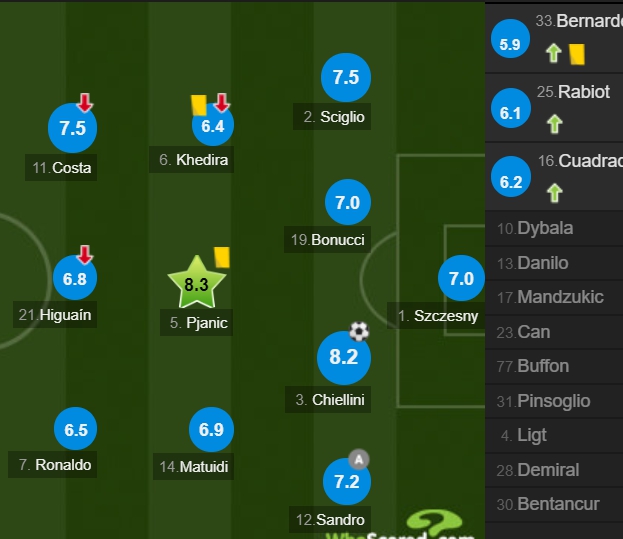
Task: Click the red substitution arrow on Costa
Action: pyautogui.click(x=85, y=102)
